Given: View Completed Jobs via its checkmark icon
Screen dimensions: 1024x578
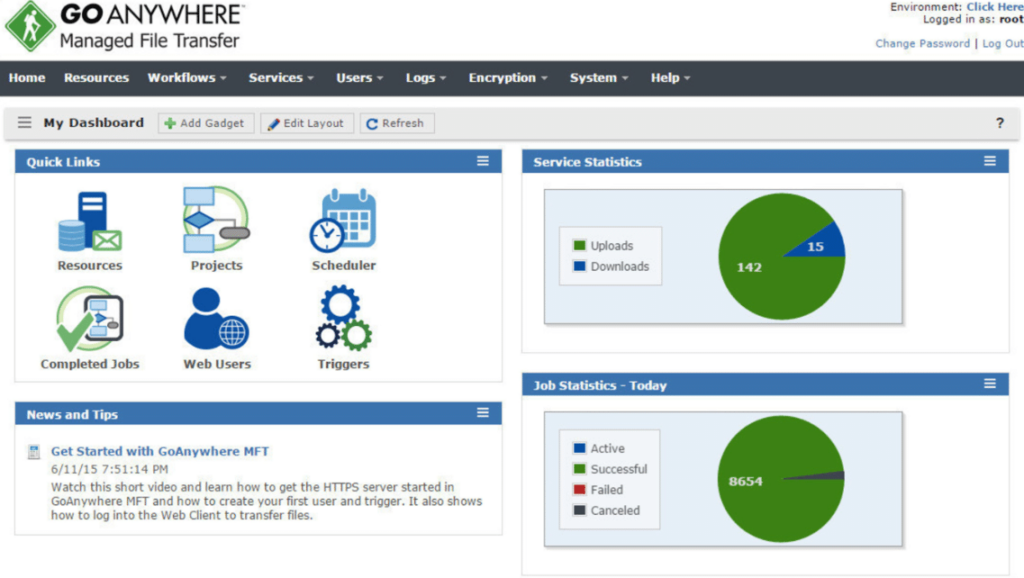Looking at the screenshot, I should tap(88, 320).
